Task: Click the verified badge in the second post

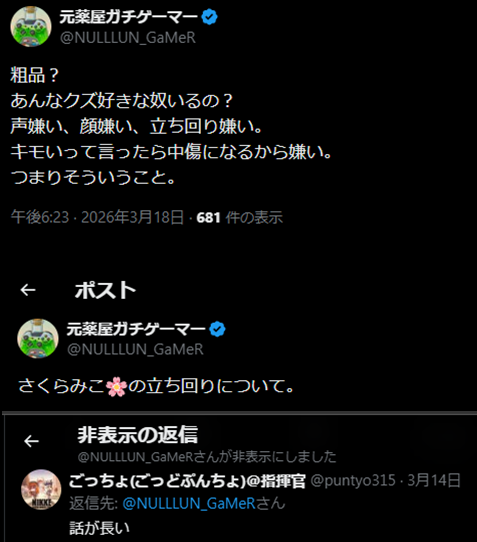Action: 217,329
